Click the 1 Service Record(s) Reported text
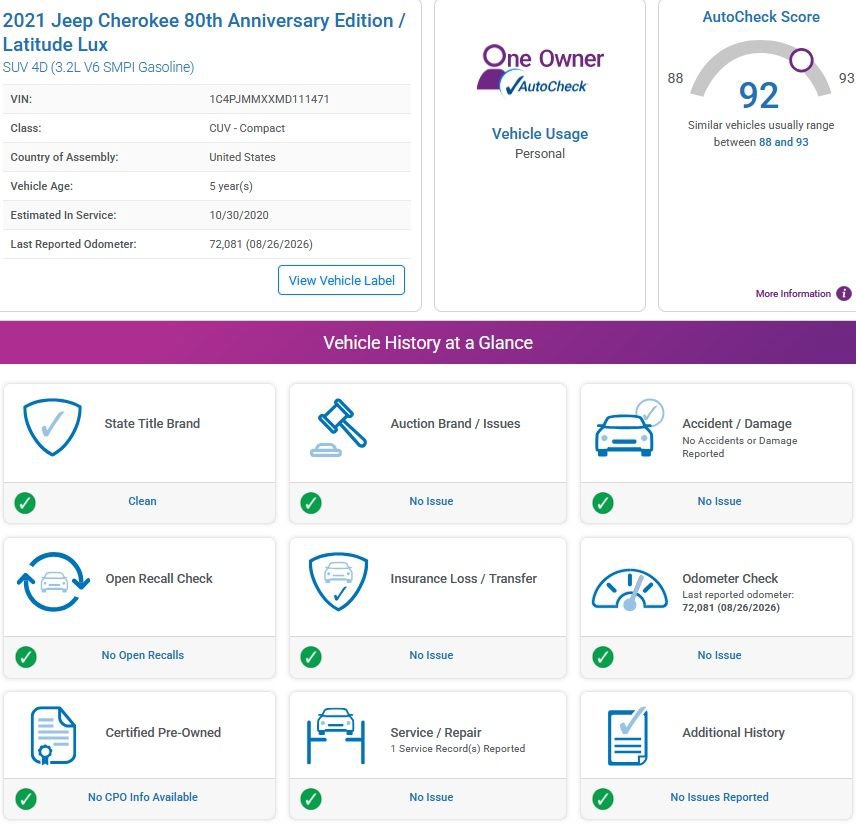 click(457, 749)
